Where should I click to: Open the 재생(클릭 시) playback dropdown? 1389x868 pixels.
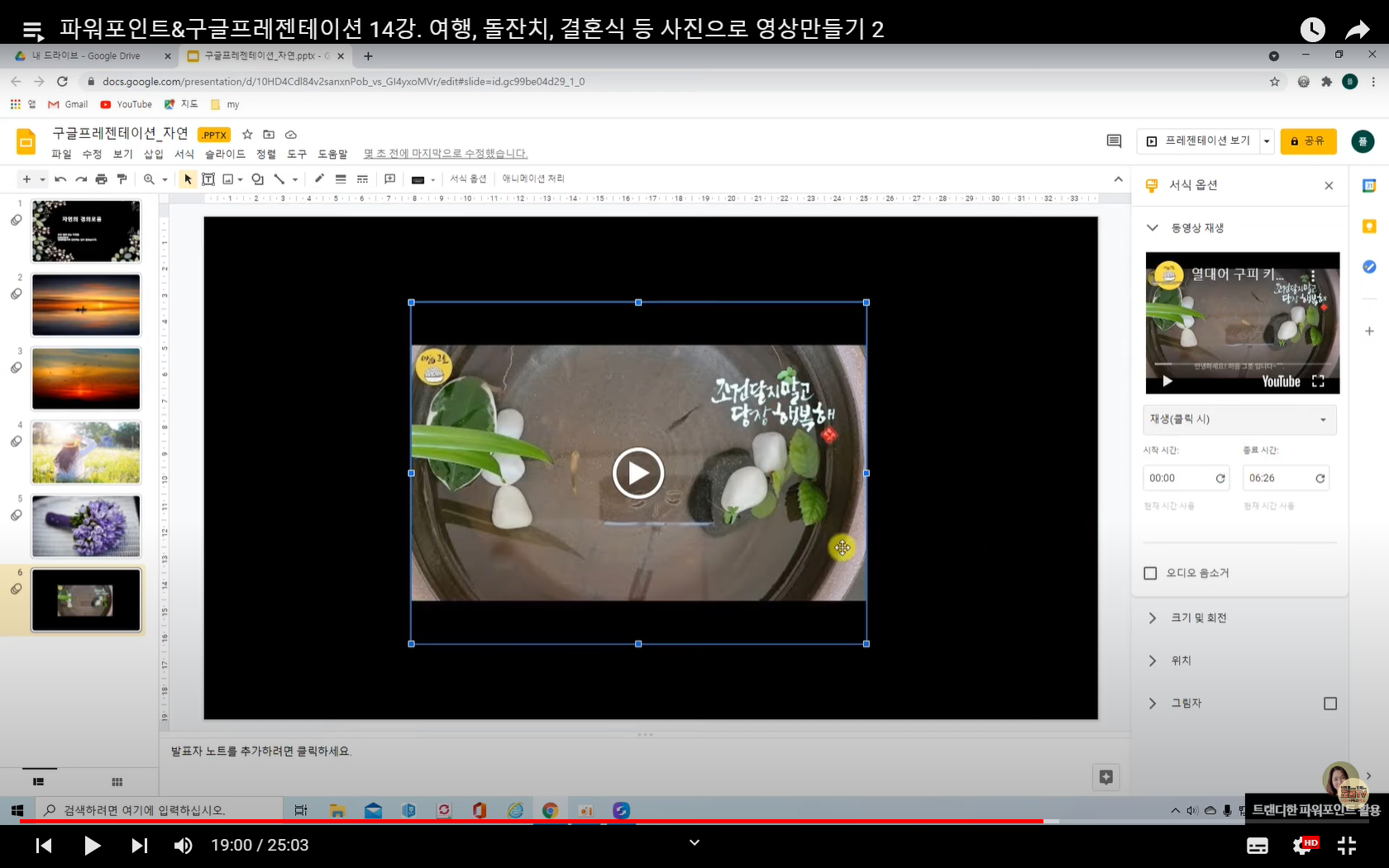pos(1239,419)
